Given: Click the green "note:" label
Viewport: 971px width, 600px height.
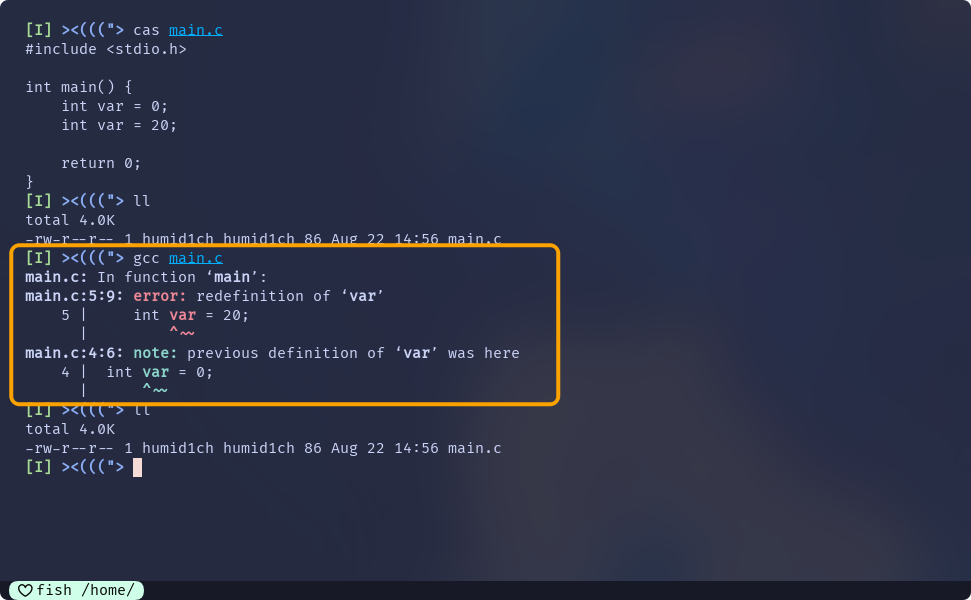Looking at the screenshot, I should 155,353.
